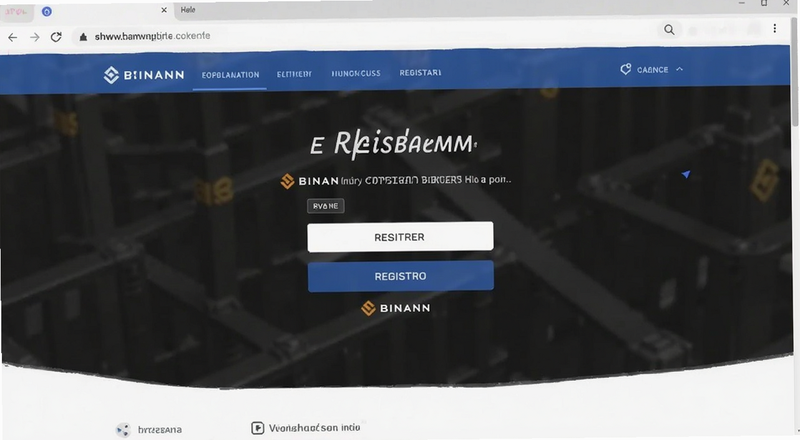Click the address bar URL field

[153, 36]
